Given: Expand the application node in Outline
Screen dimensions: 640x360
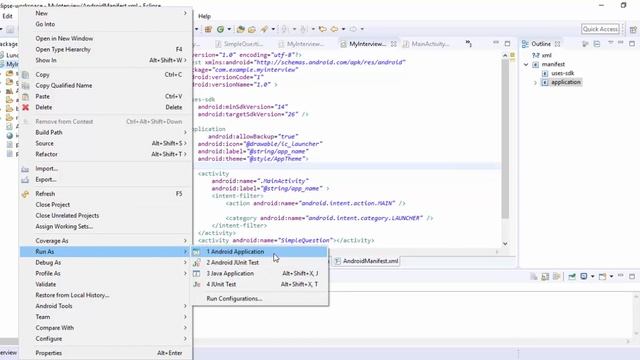Looking at the screenshot, I should click(536, 82).
